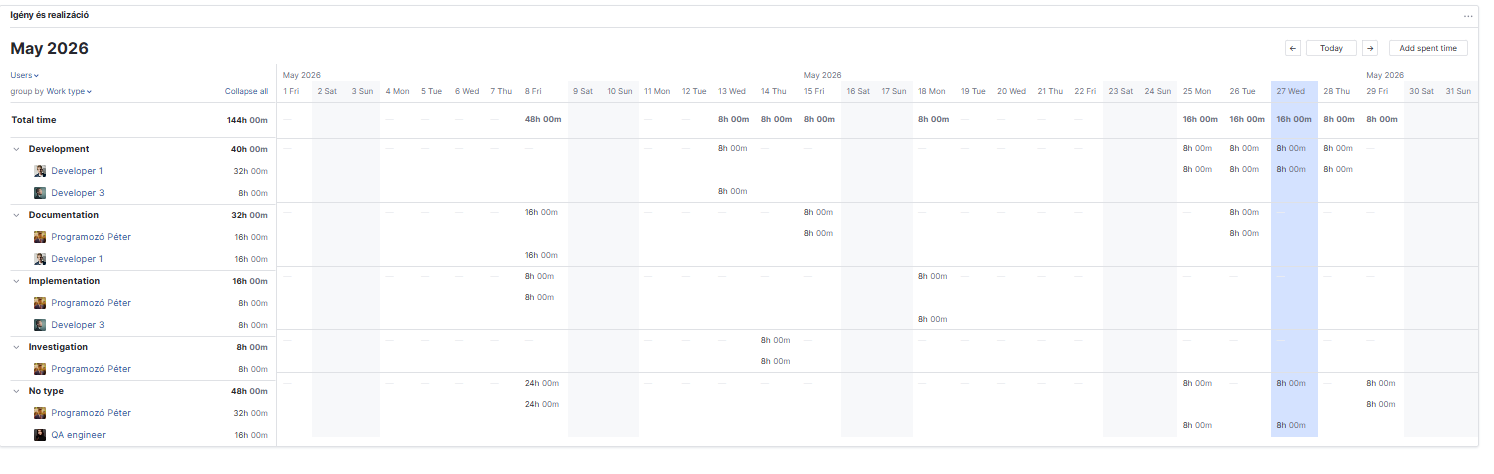Screen dimensions: 1494x474
Task: Open Developer 3 link under Implementation
Action: coord(77,325)
